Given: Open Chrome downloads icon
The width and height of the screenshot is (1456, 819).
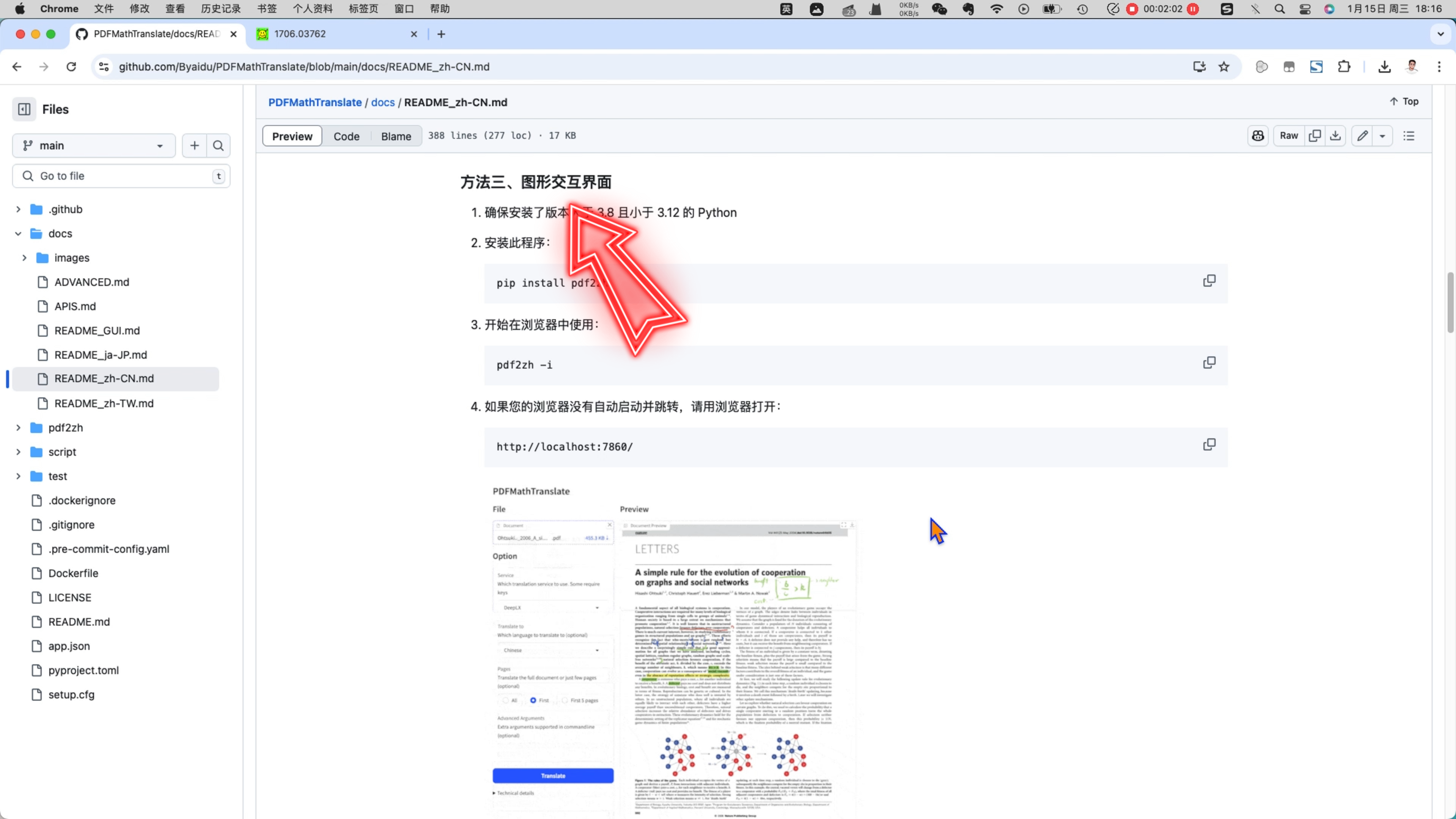Looking at the screenshot, I should [1384, 67].
